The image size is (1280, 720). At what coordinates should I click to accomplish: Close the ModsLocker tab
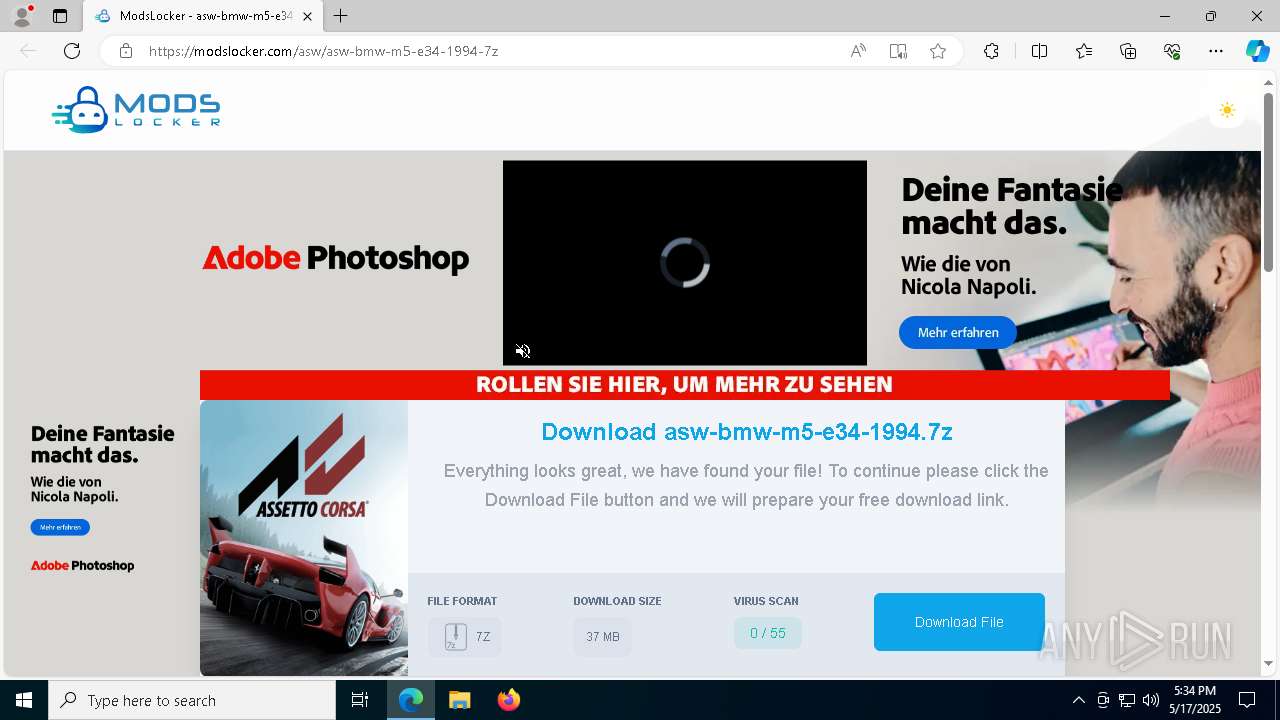point(307,16)
